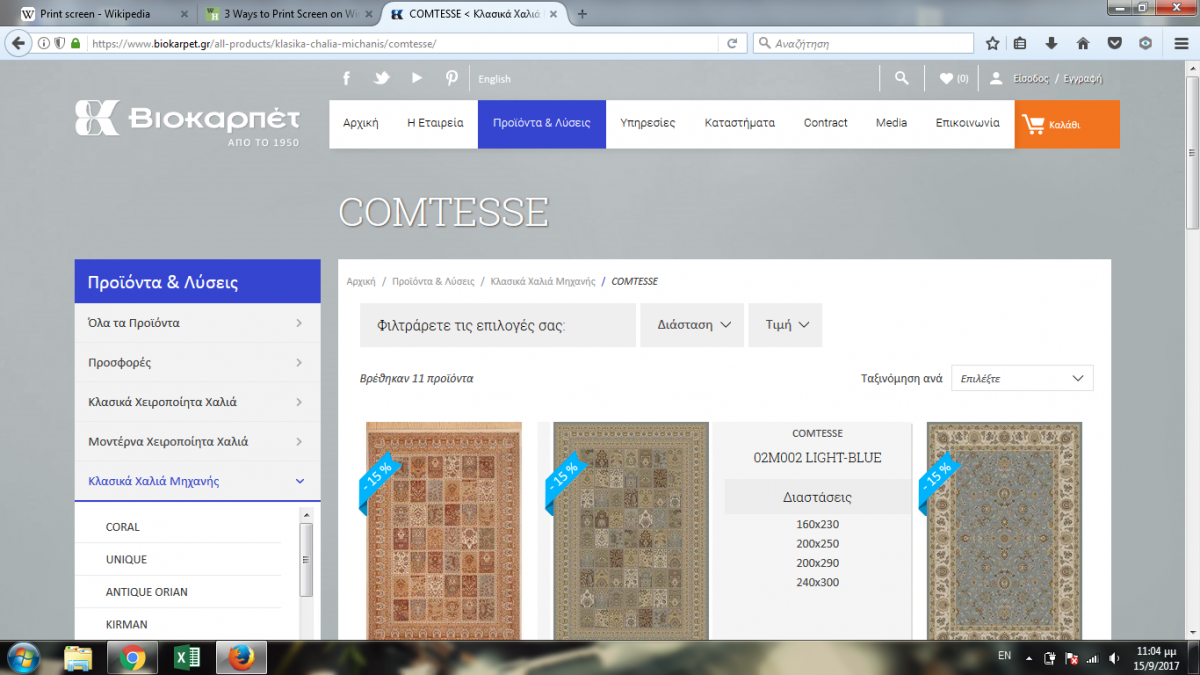Open the Pinterest icon link
This screenshot has width=1200, height=675.
click(x=452, y=79)
